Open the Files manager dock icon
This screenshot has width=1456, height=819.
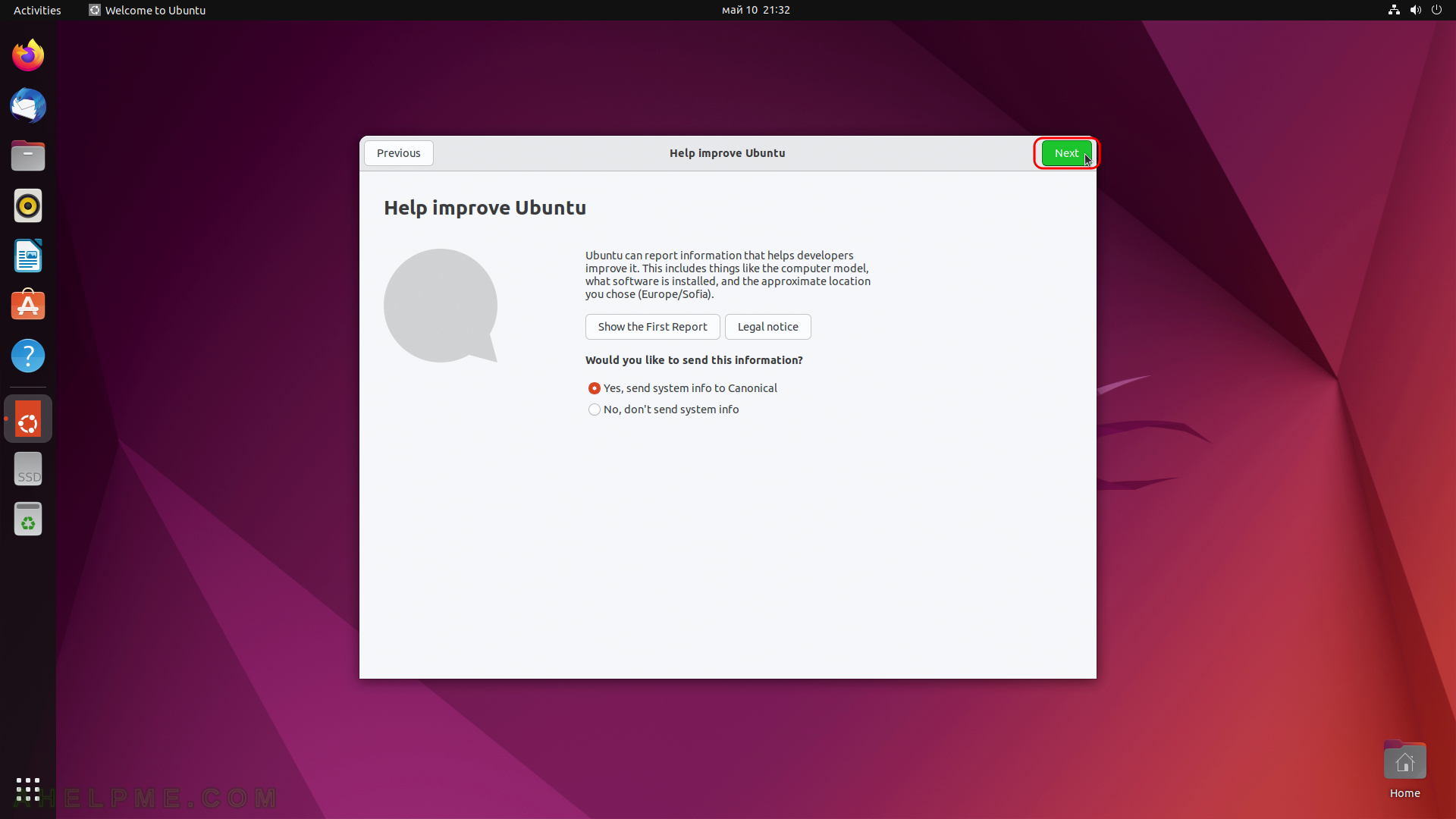(28, 155)
